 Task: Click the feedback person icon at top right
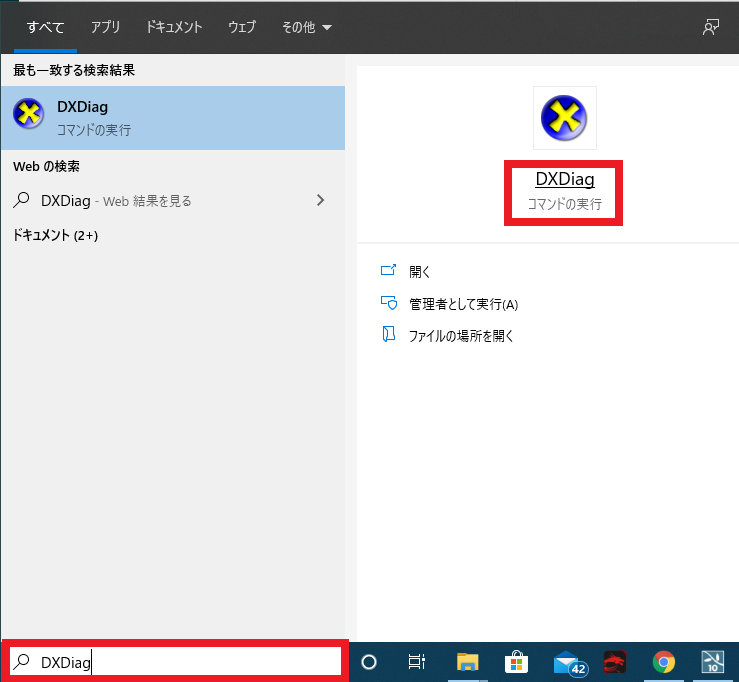711,27
